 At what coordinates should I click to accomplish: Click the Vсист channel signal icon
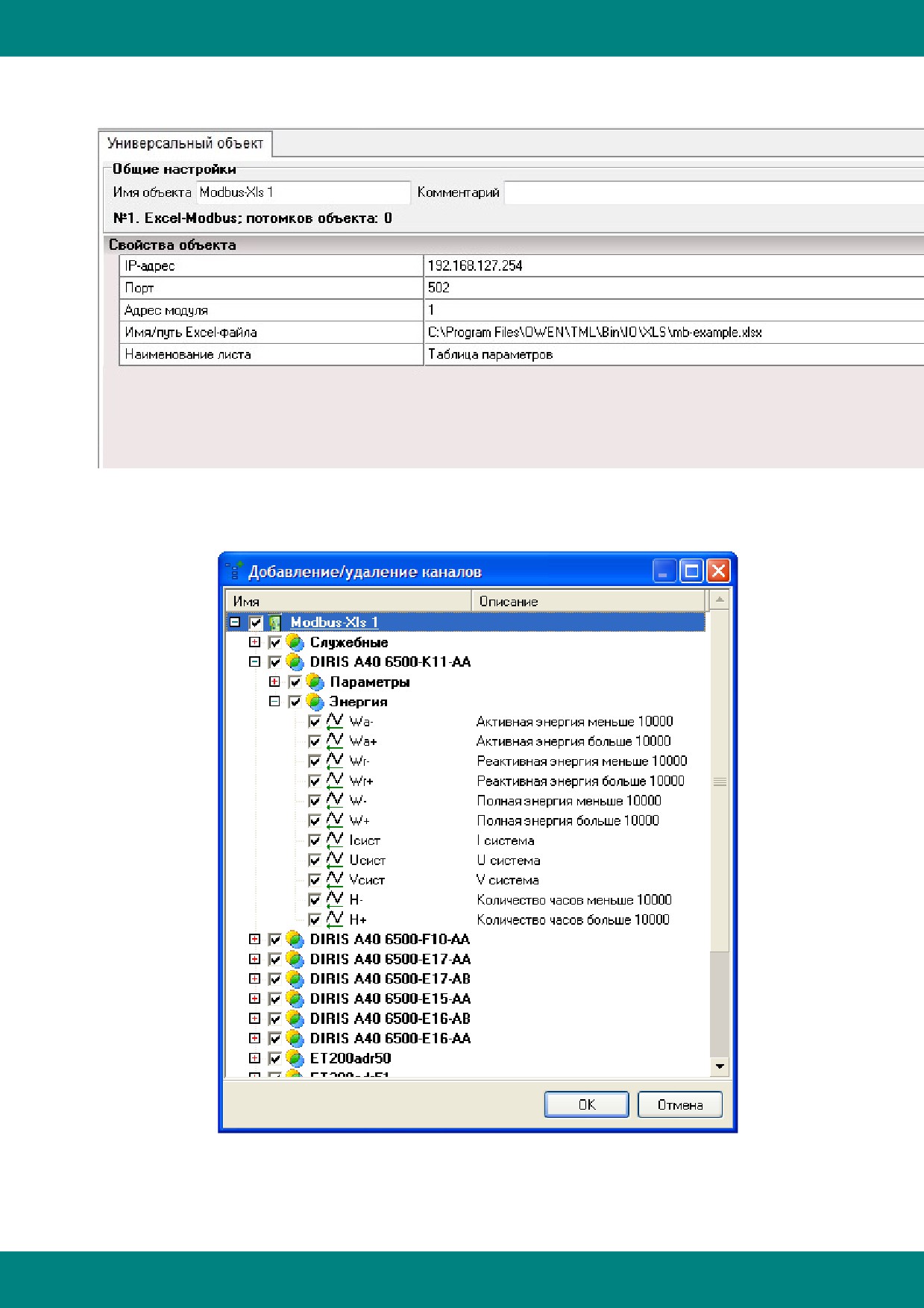pyautogui.click(x=335, y=880)
